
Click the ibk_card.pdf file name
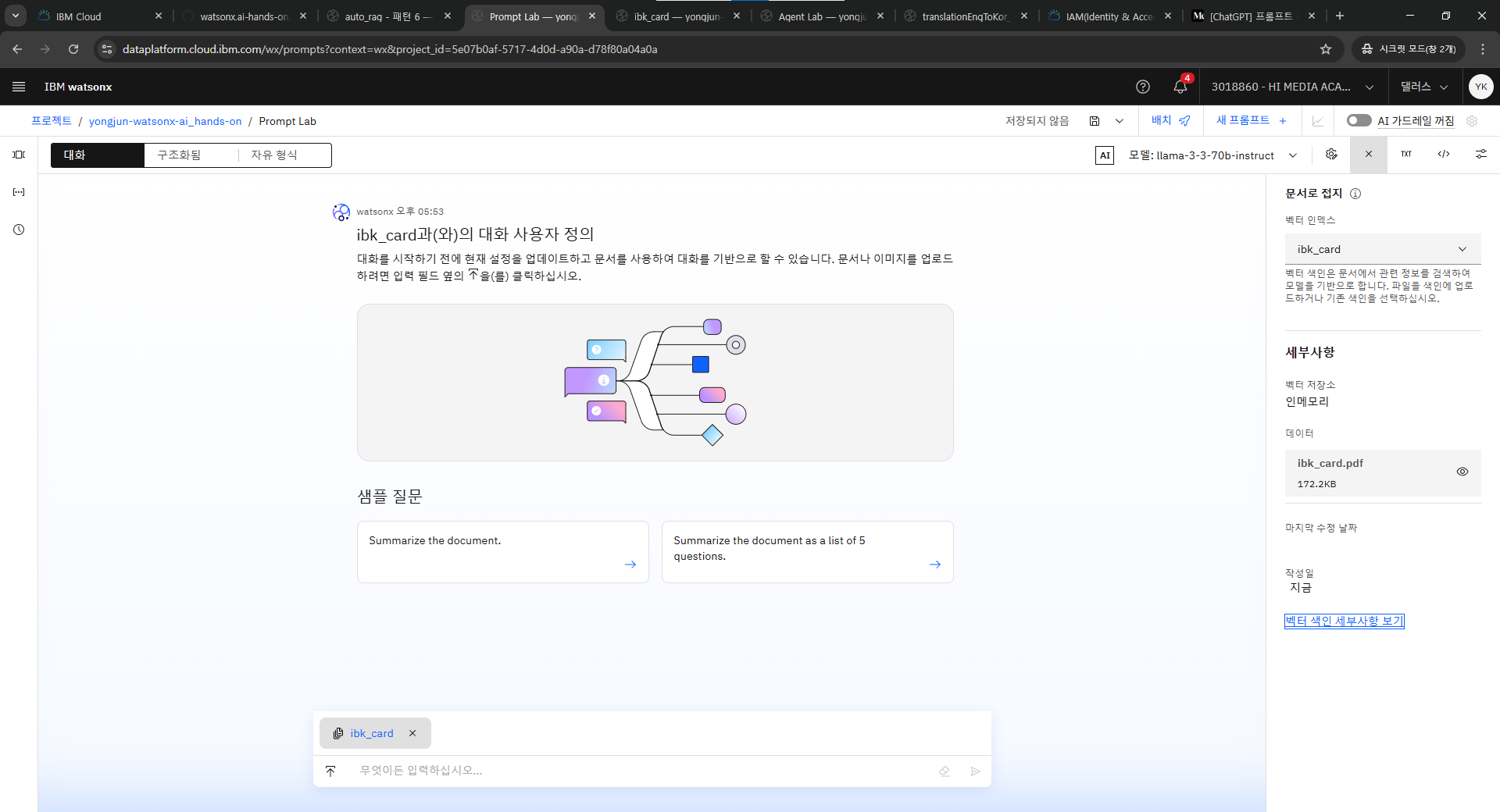(1330, 463)
